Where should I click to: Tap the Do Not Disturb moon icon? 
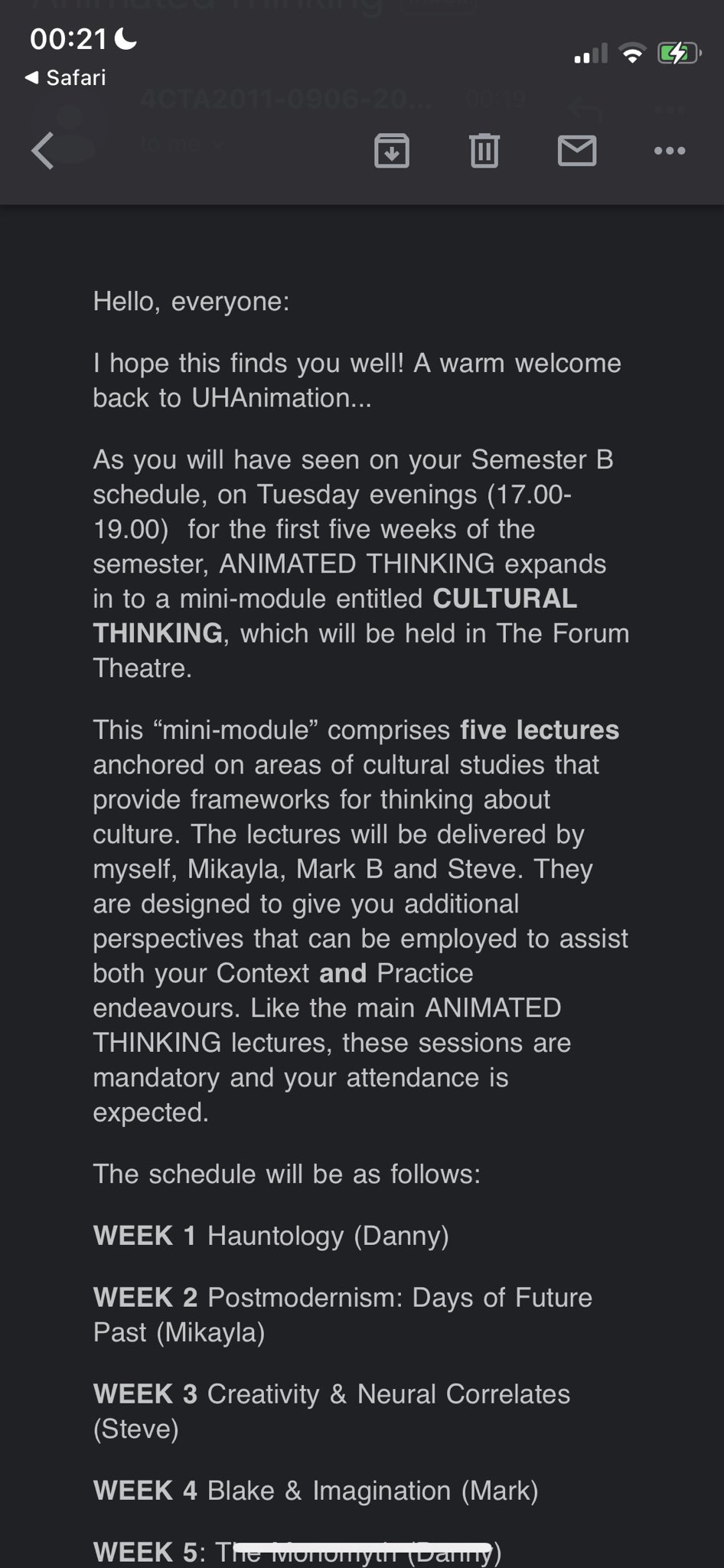tap(126, 38)
